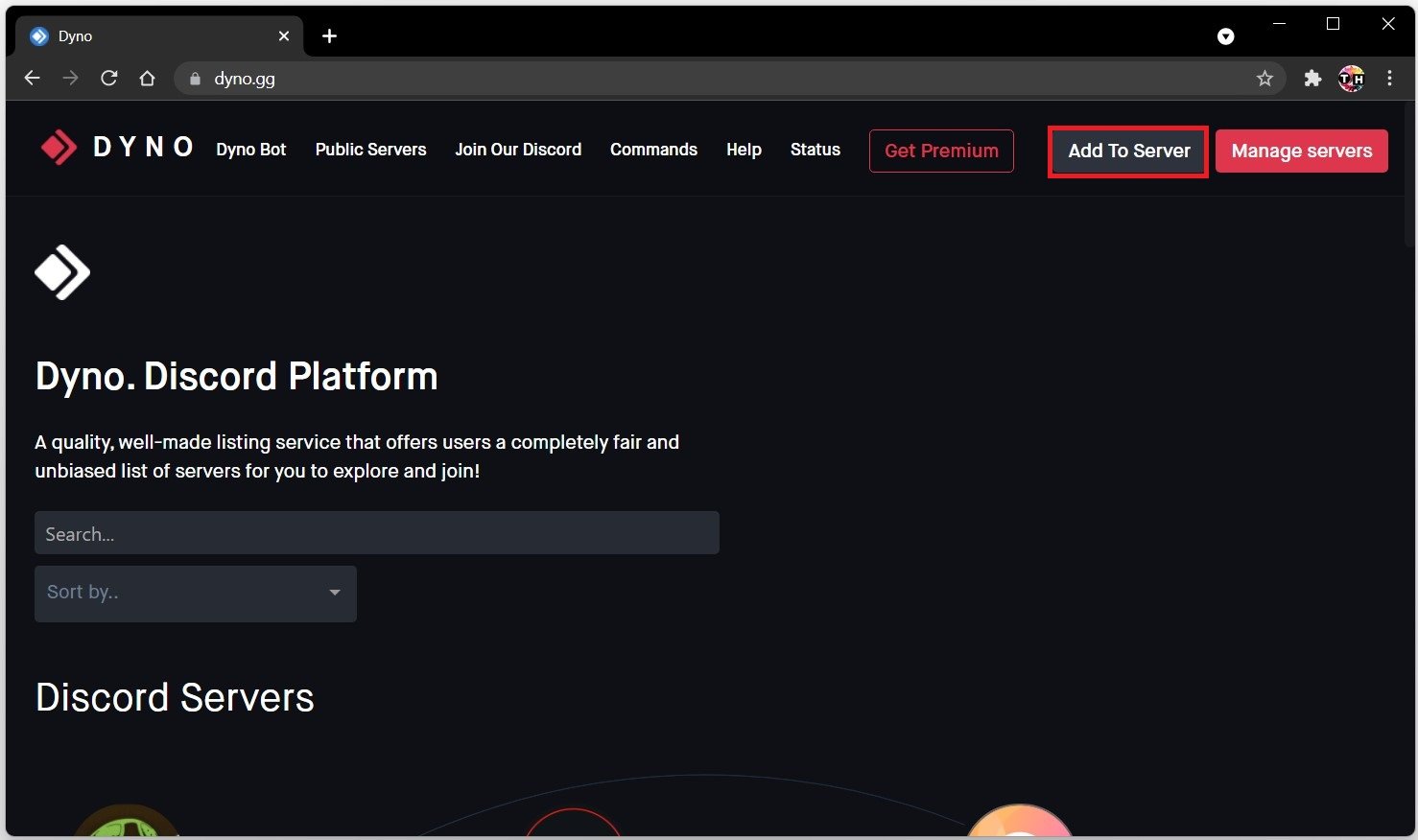
Task: Open the Chrome profile avatar
Action: point(1351,79)
